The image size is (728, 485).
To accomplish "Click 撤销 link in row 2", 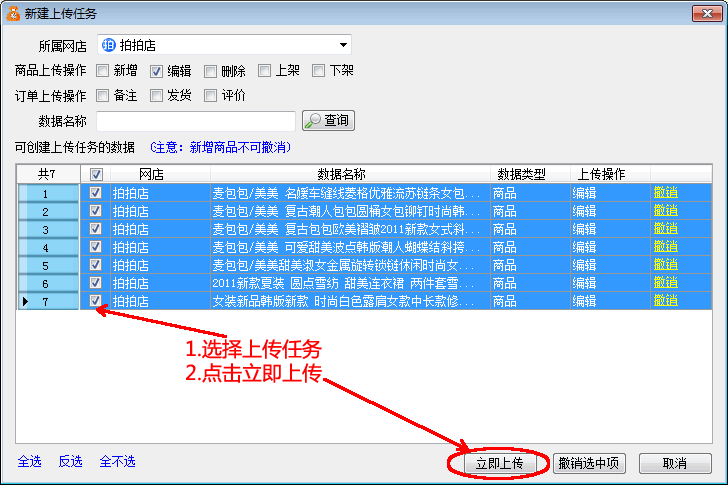I will (665, 210).
